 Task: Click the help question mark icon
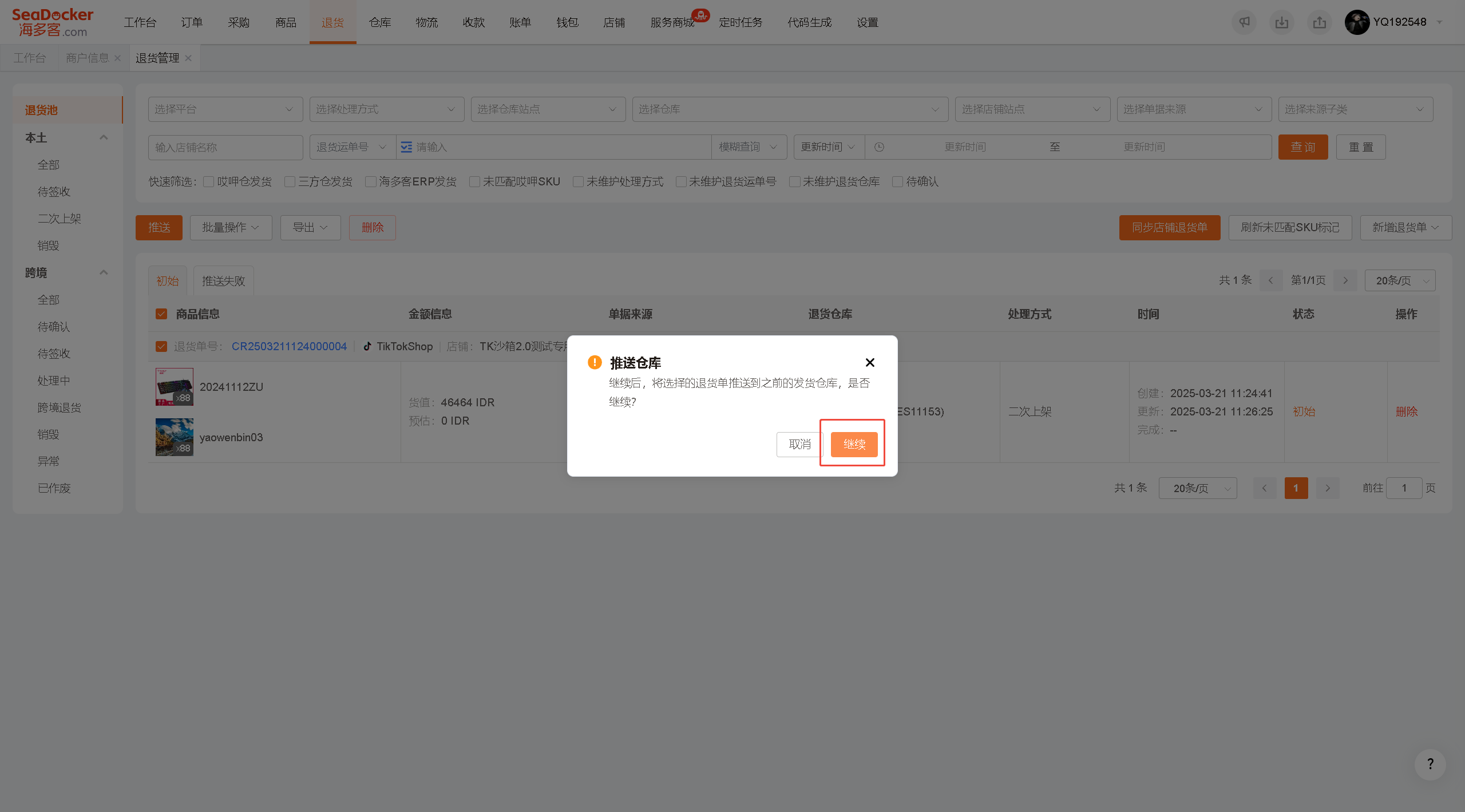point(1430,764)
